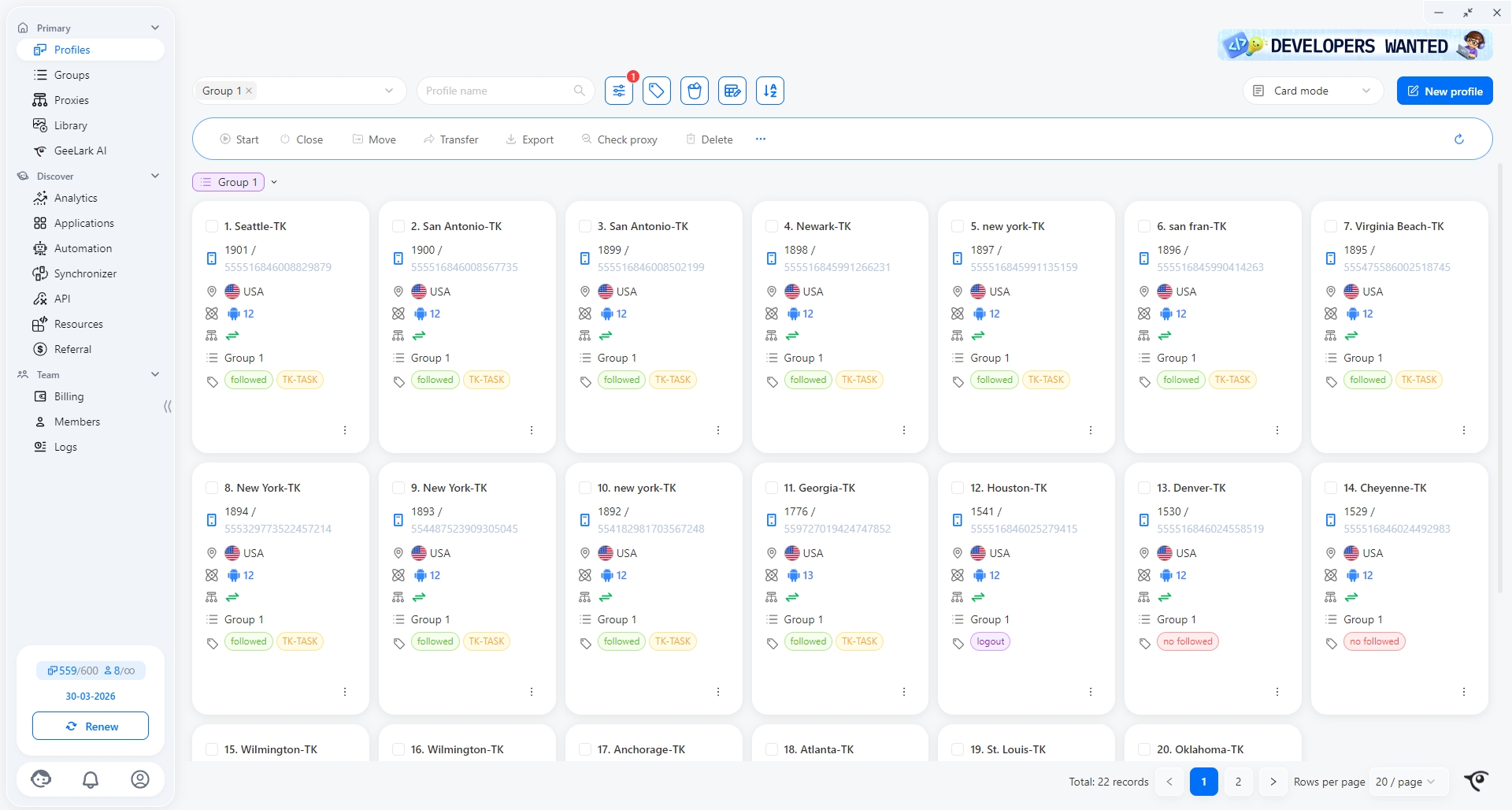Remove Group 1 filter chip with x
The width and height of the screenshot is (1512, 810).
[249, 91]
